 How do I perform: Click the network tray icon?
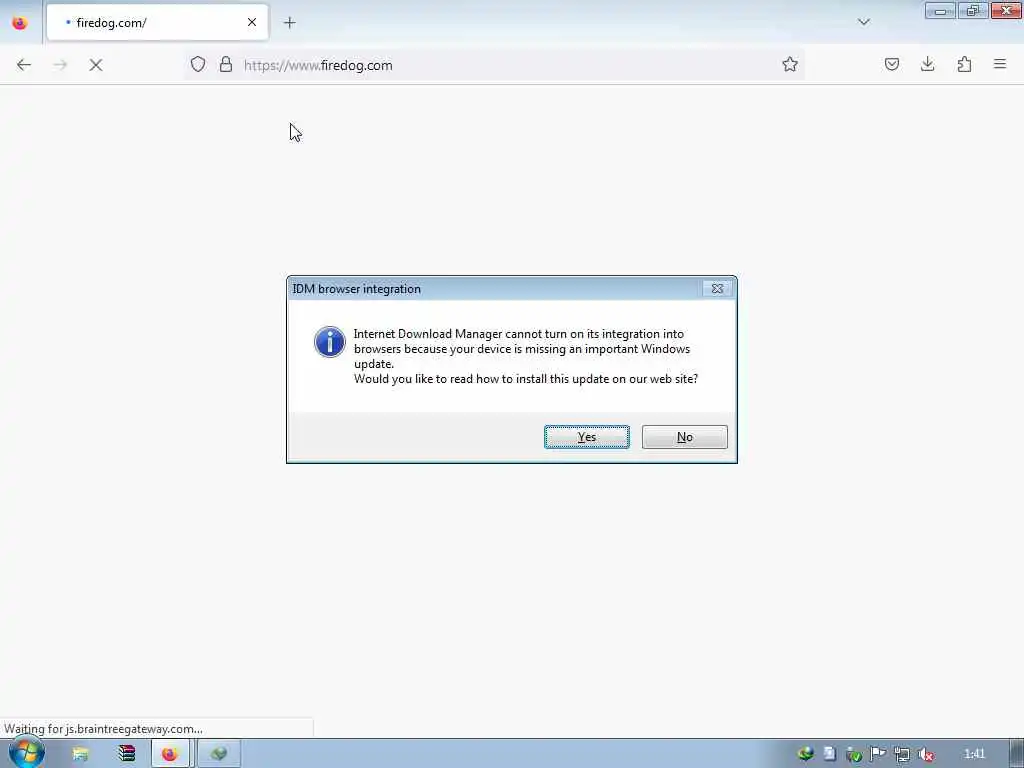(902, 754)
